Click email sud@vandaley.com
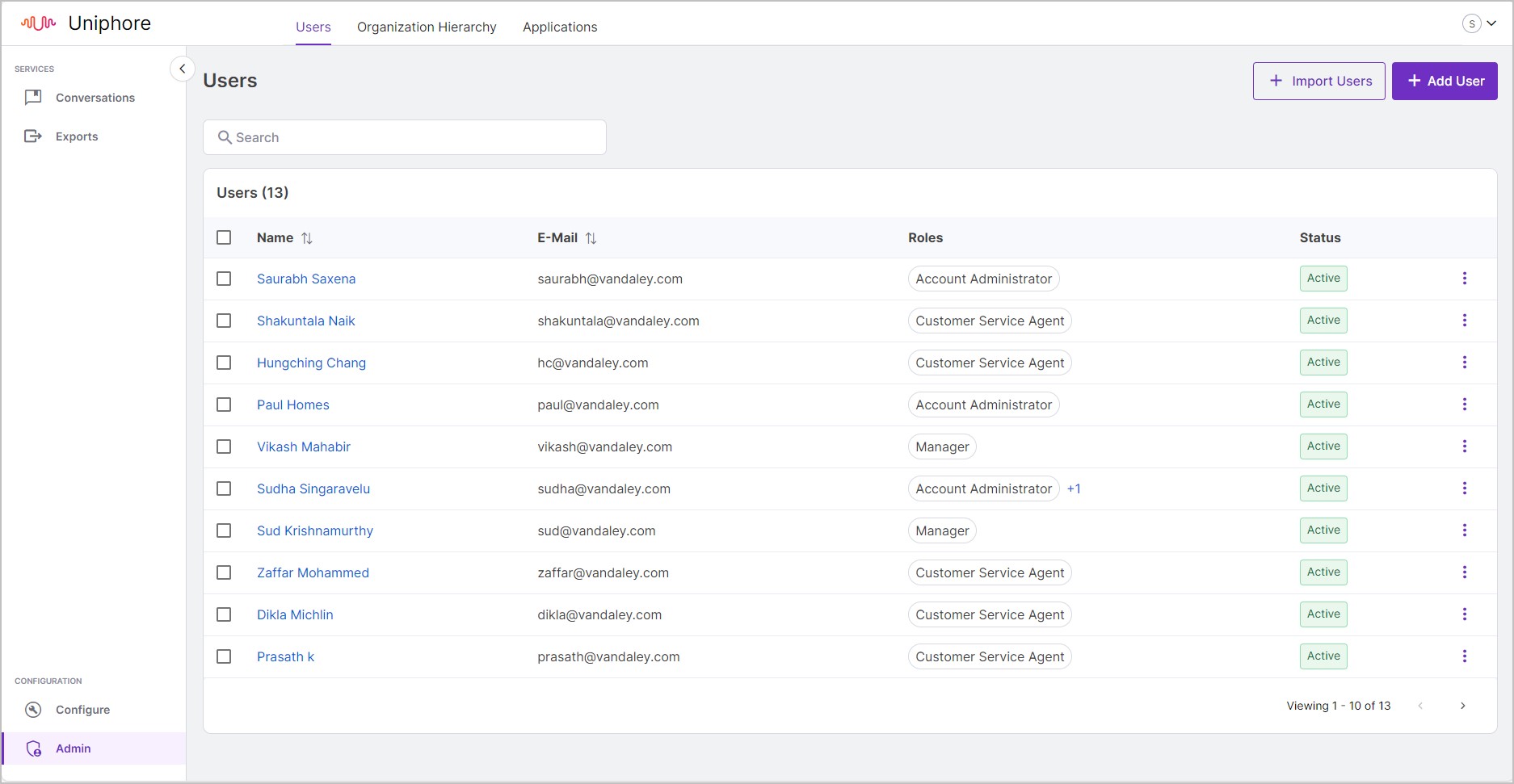This screenshot has width=1514, height=784. pyautogui.click(x=596, y=530)
